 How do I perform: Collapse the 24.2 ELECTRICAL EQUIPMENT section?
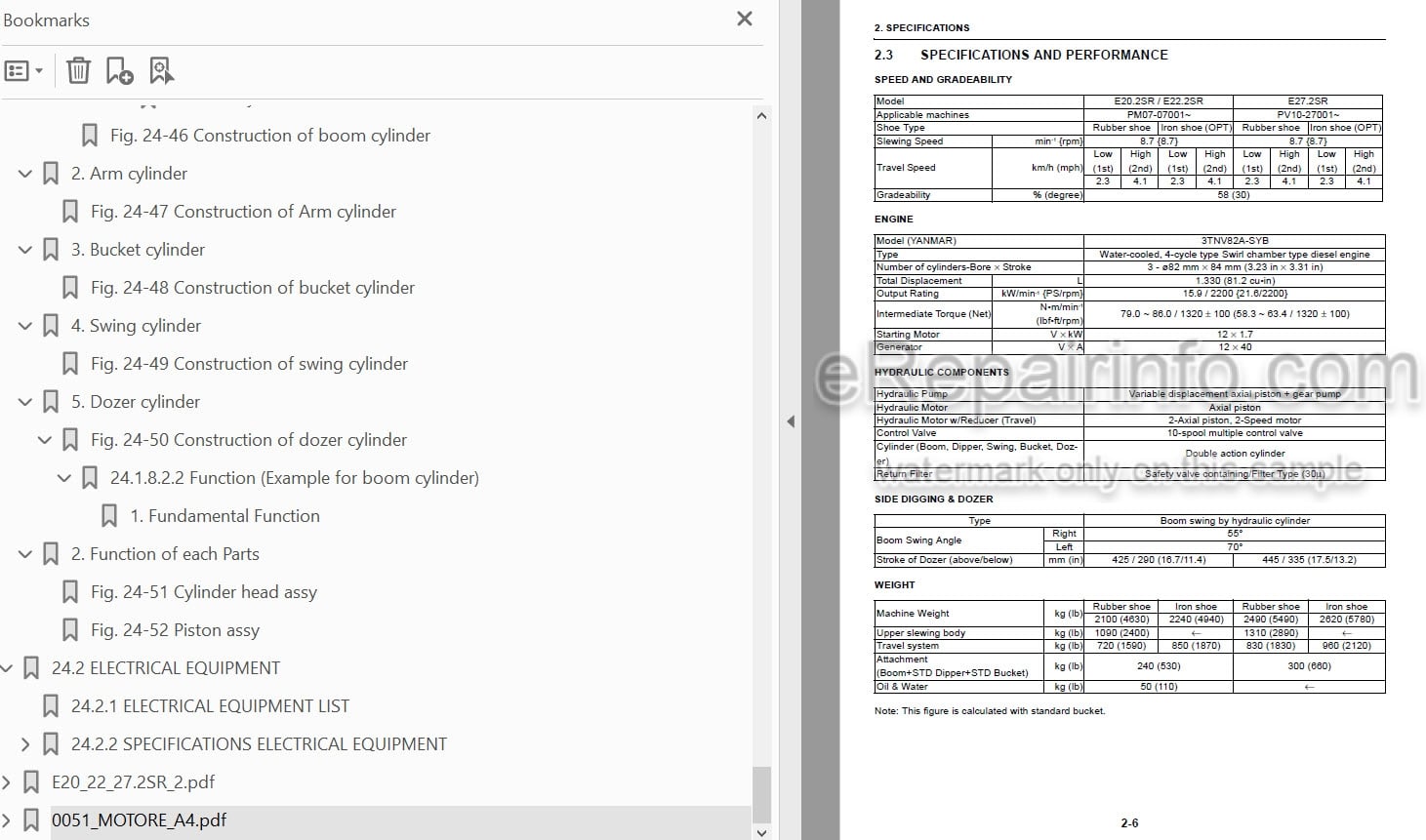[6, 668]
